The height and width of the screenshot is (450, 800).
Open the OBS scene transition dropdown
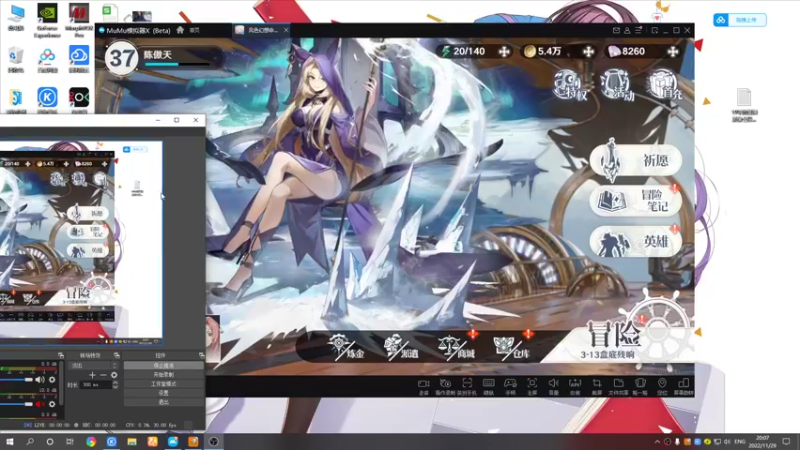pos(93,365)
